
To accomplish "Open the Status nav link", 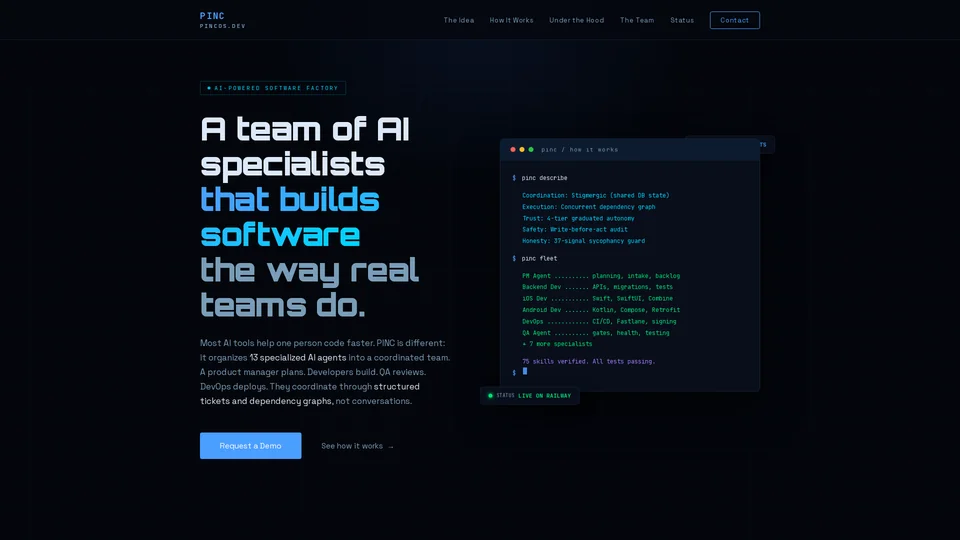I will (681, 20).
